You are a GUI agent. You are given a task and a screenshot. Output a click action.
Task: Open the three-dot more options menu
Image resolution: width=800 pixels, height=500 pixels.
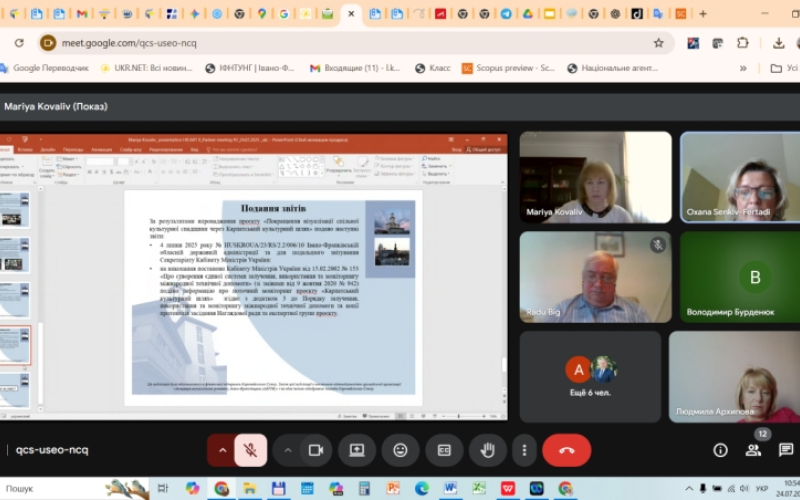click(x=524, y=450)
